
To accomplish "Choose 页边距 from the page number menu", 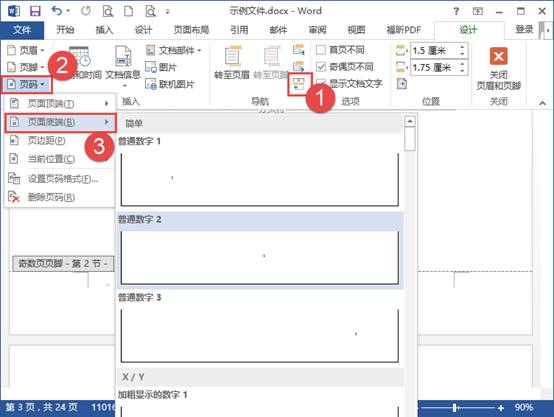I will point(60,141).
